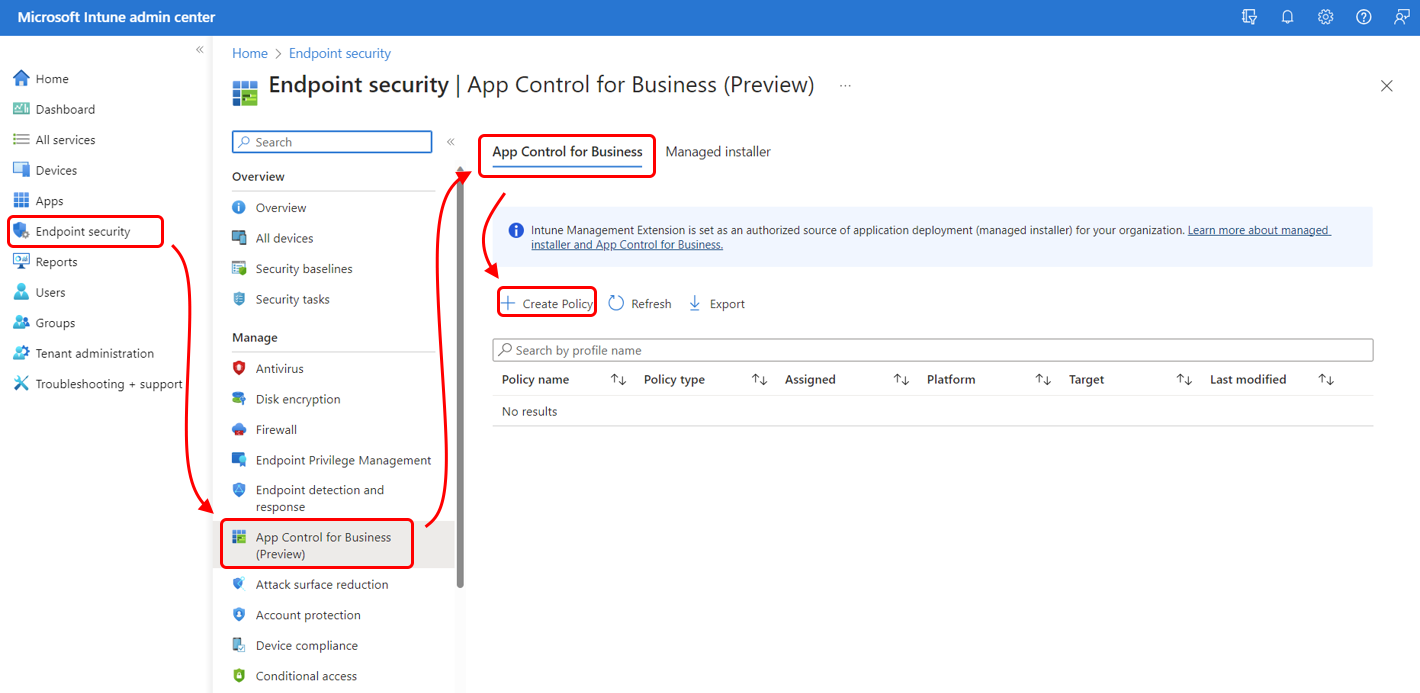This screenshot has width=1420, height=693.
Task: Collapse the main left navigation chevron
Action: pos(199,49)
